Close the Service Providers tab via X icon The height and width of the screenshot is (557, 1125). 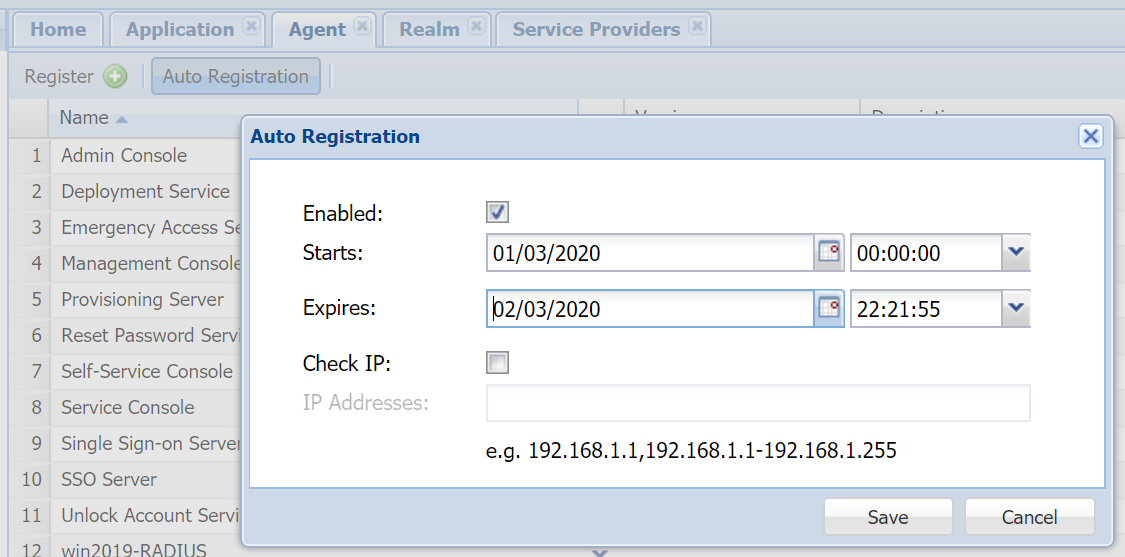(x=697, y=27)
